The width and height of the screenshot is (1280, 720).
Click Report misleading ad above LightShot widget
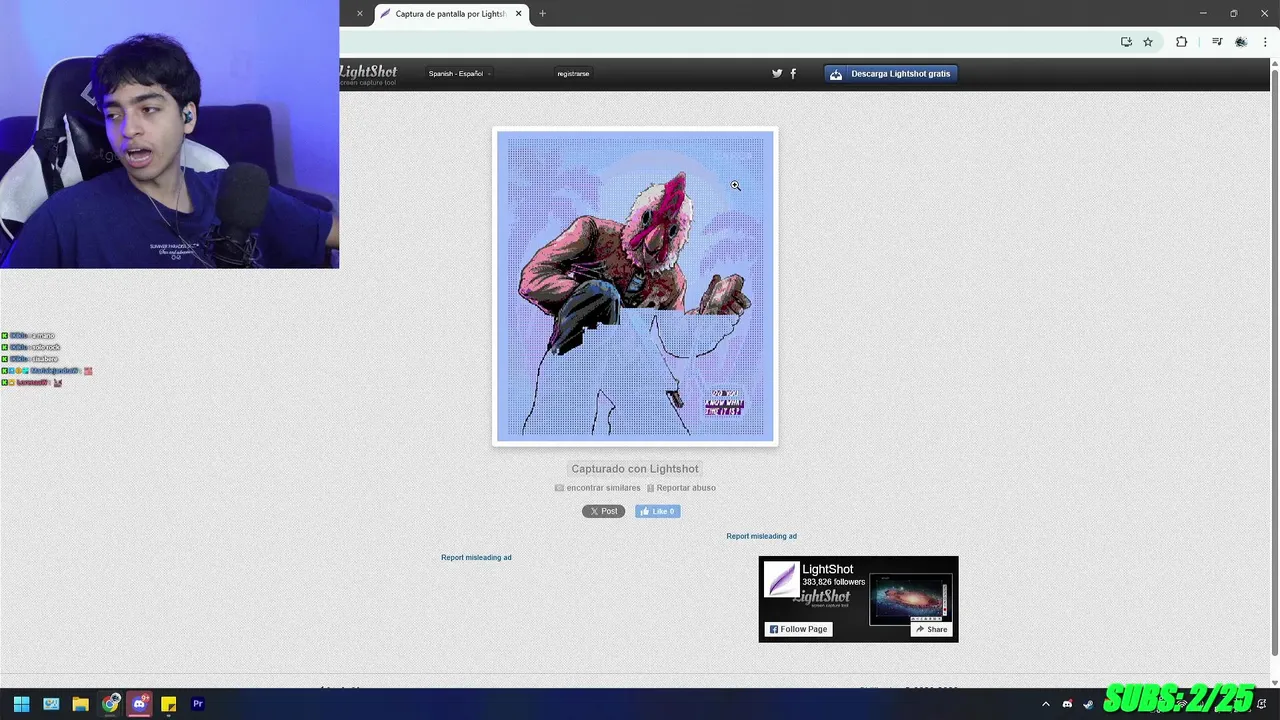tap(761, 536)
